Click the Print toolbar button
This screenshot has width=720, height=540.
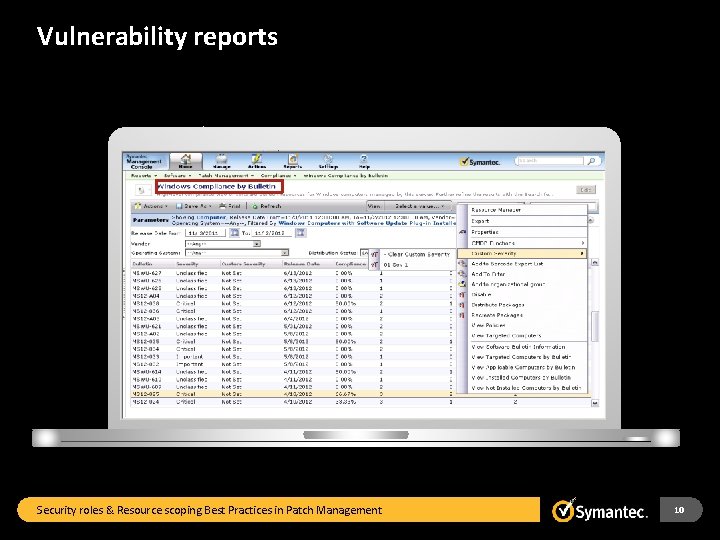[x=230, y=206]
